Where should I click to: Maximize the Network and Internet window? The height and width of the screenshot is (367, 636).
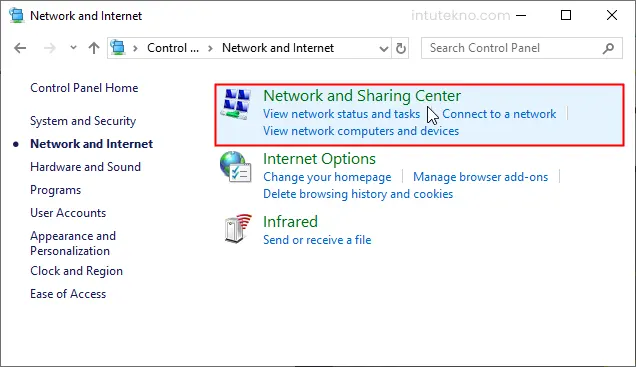(x=566, y=15)
